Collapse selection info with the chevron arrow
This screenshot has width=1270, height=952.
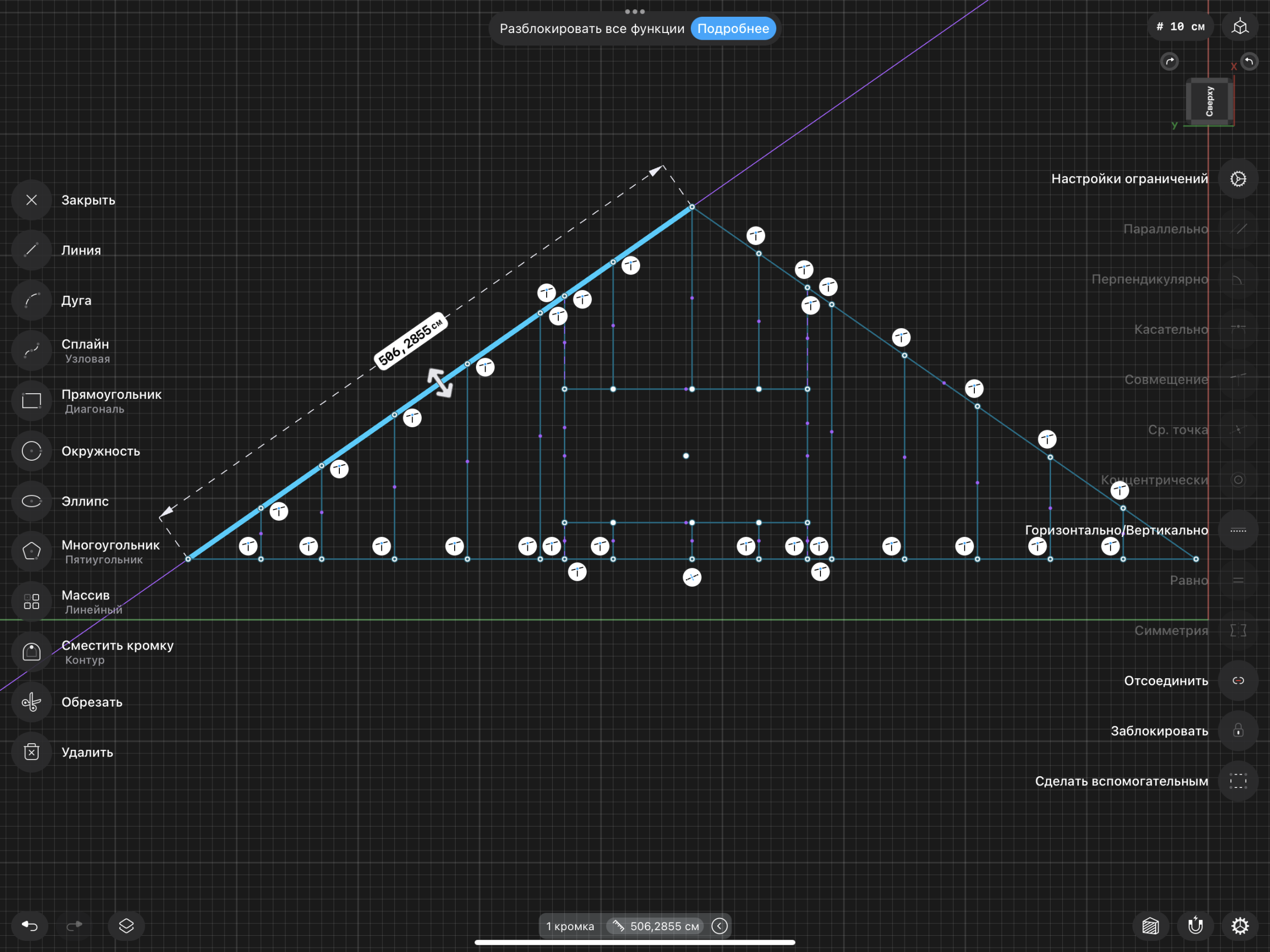(x=719, y=926)
